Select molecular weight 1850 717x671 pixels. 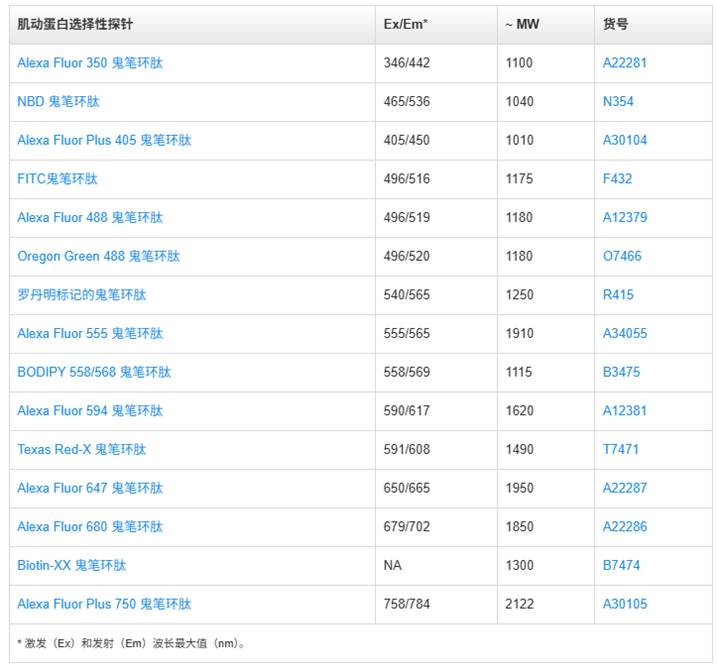tap(519, 526)
